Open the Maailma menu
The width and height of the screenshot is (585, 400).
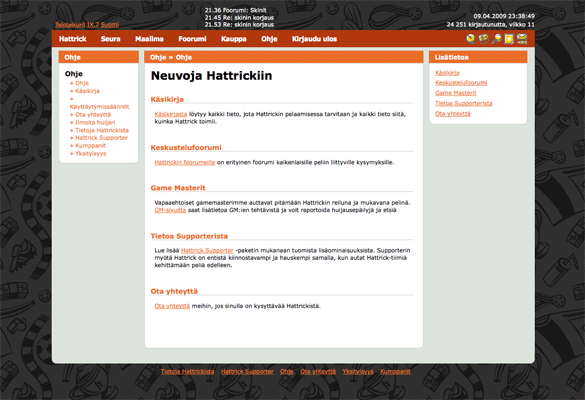point(149,39)
